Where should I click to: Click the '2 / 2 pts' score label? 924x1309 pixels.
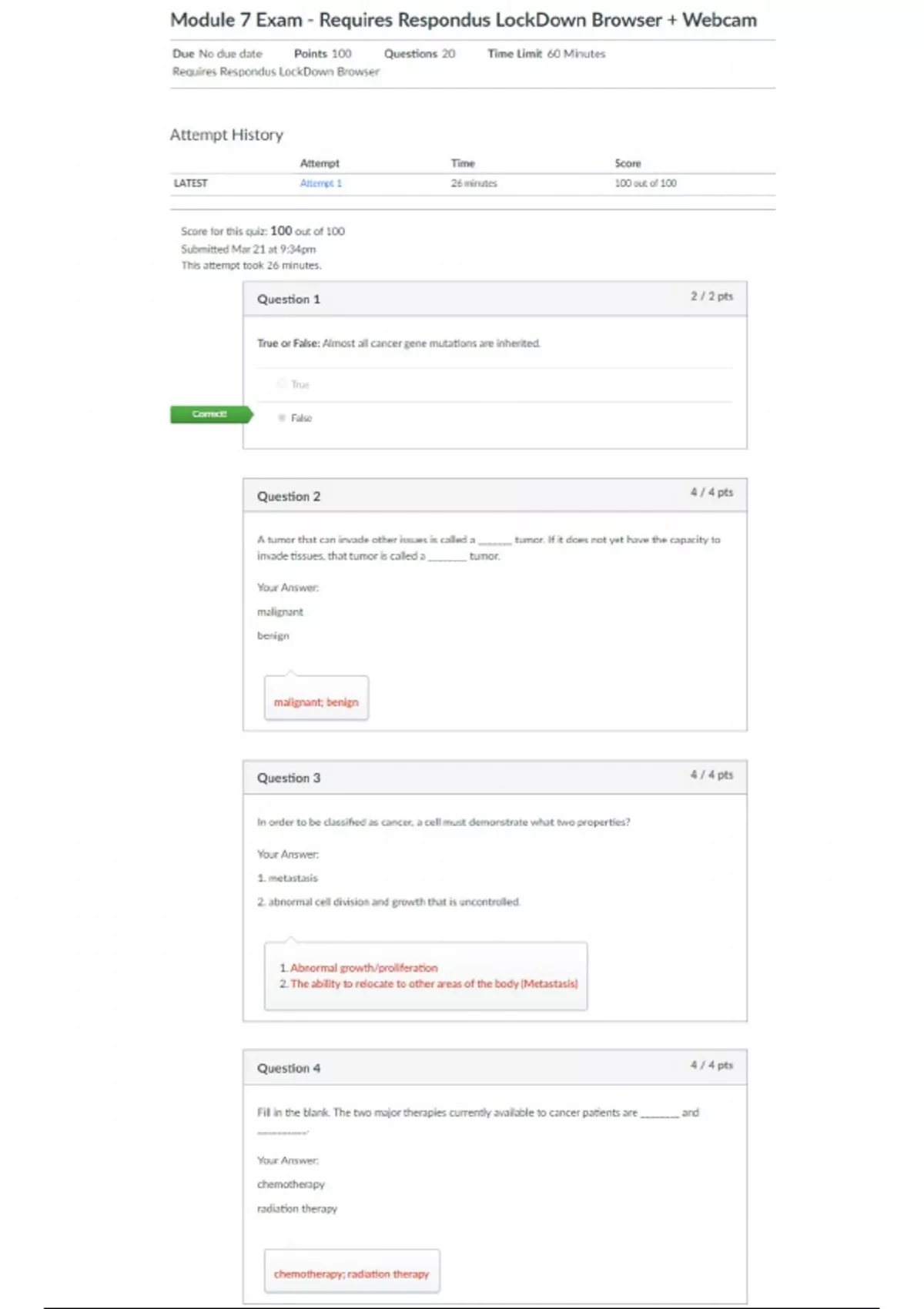click(711, 296)
